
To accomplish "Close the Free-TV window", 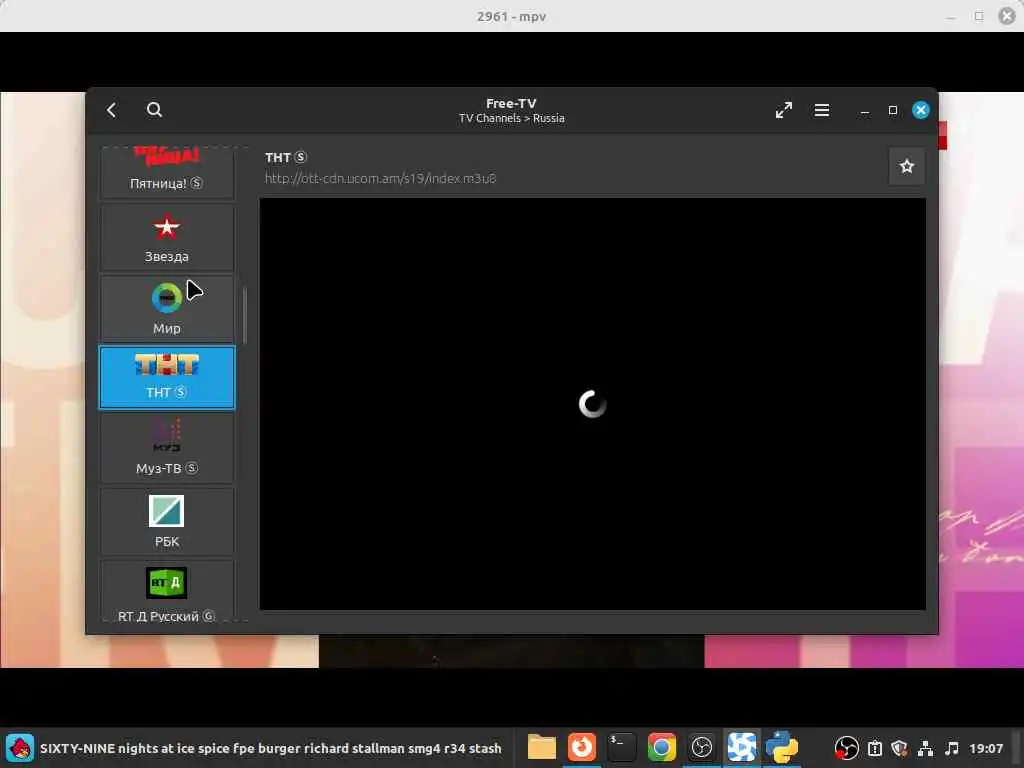I will (x=921, y=110).
